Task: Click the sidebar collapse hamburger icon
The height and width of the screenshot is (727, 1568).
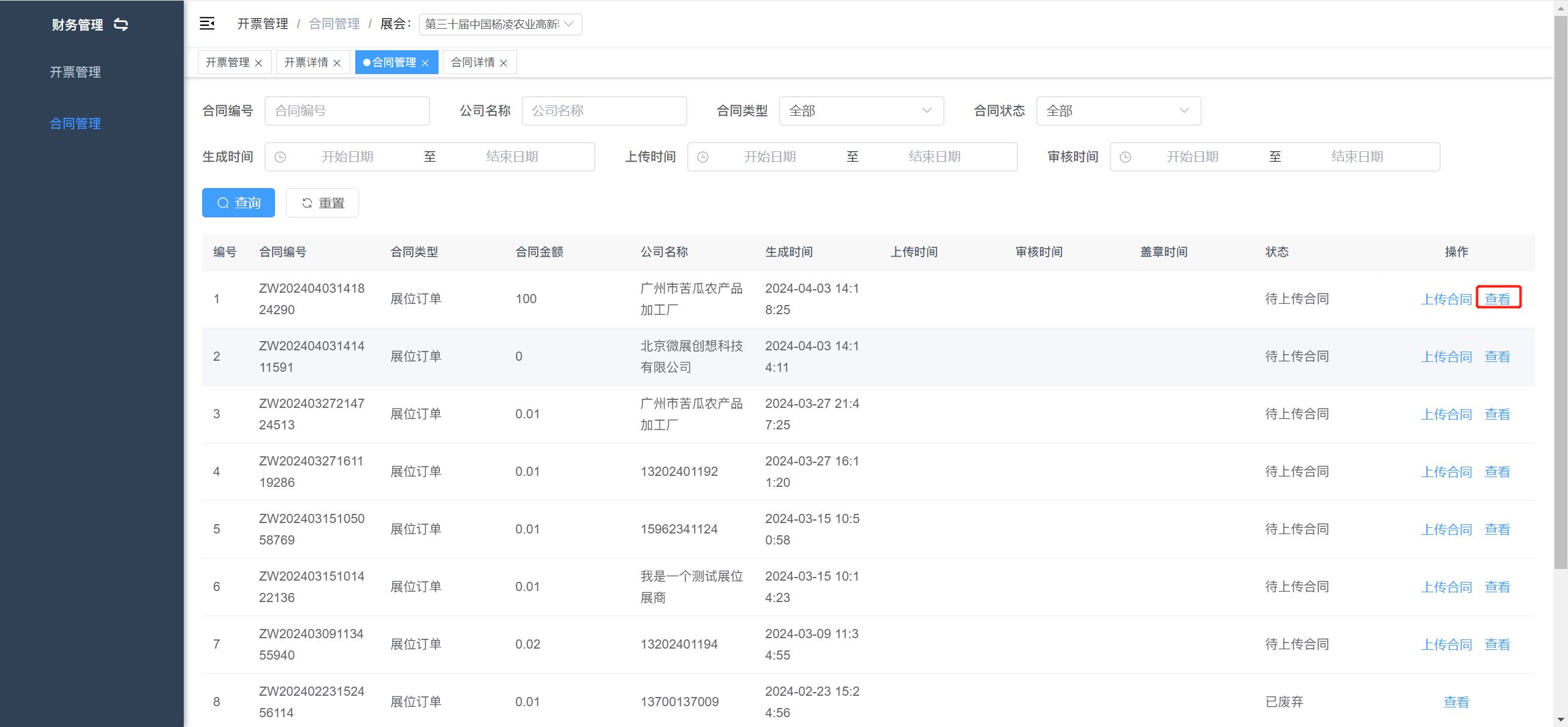Action: [207, 24]
